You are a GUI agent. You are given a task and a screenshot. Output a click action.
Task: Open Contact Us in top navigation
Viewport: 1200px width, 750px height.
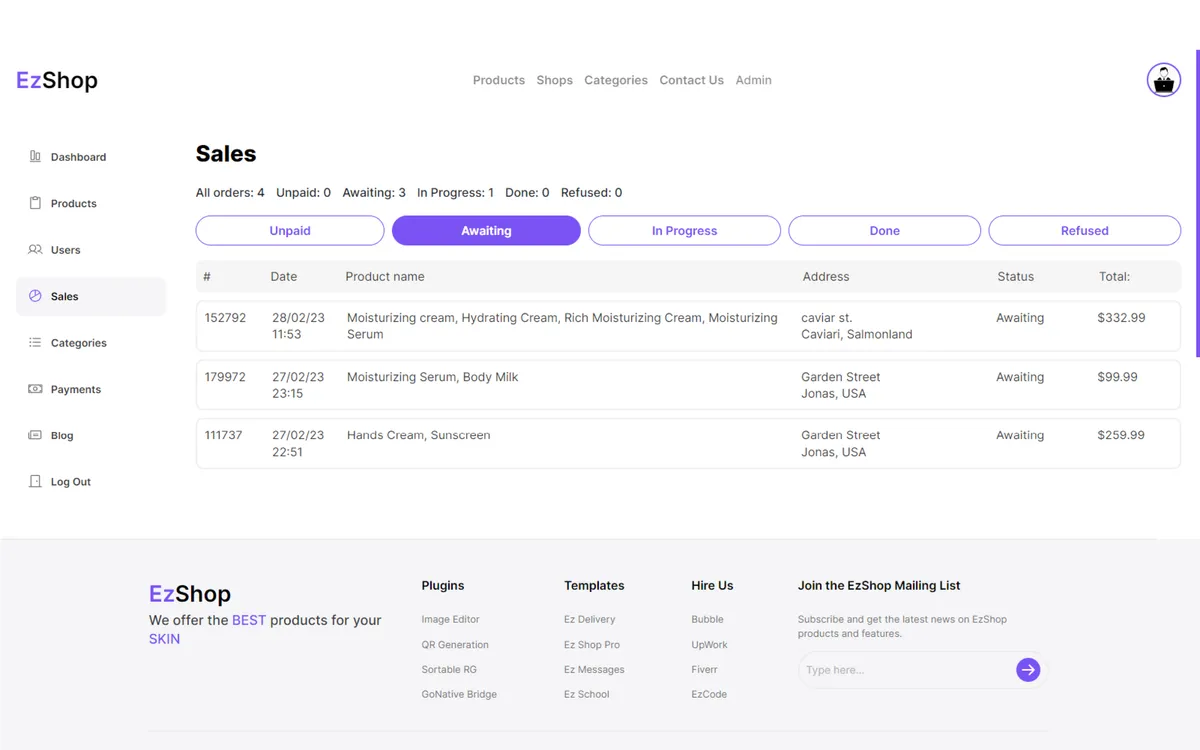pos(691,80)
